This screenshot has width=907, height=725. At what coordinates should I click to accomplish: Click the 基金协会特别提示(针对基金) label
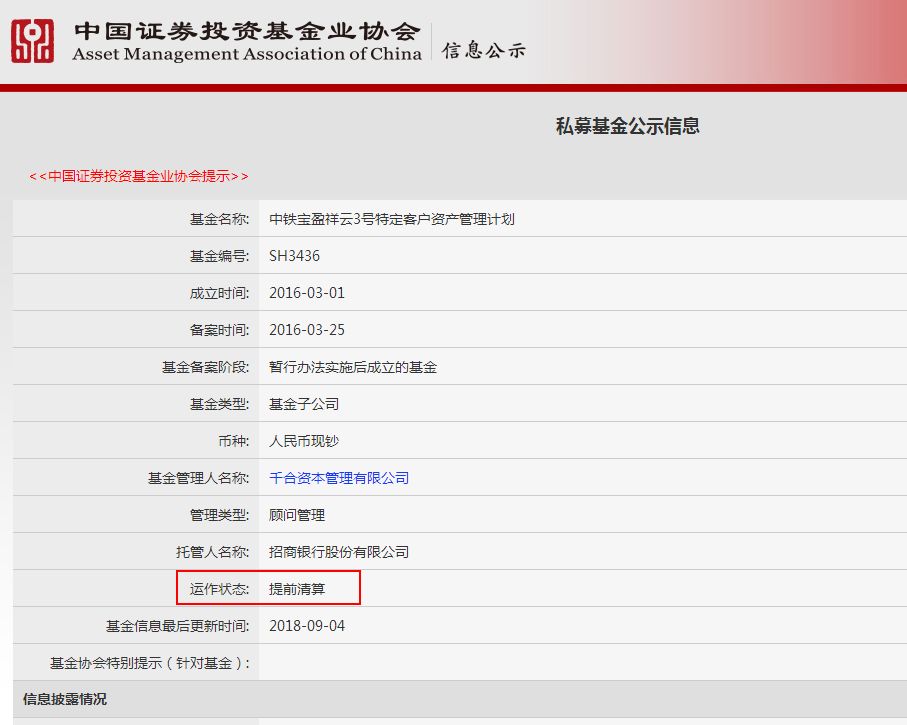[x=150, y=663]
